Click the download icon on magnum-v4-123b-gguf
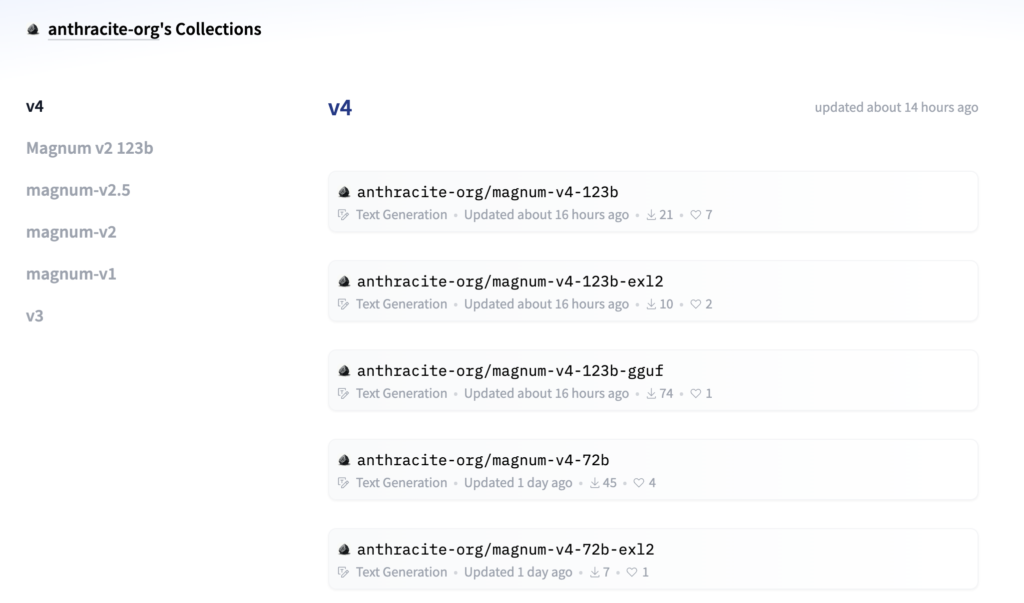The height and width of the screenshot is (603, 1024). [649, 393]
